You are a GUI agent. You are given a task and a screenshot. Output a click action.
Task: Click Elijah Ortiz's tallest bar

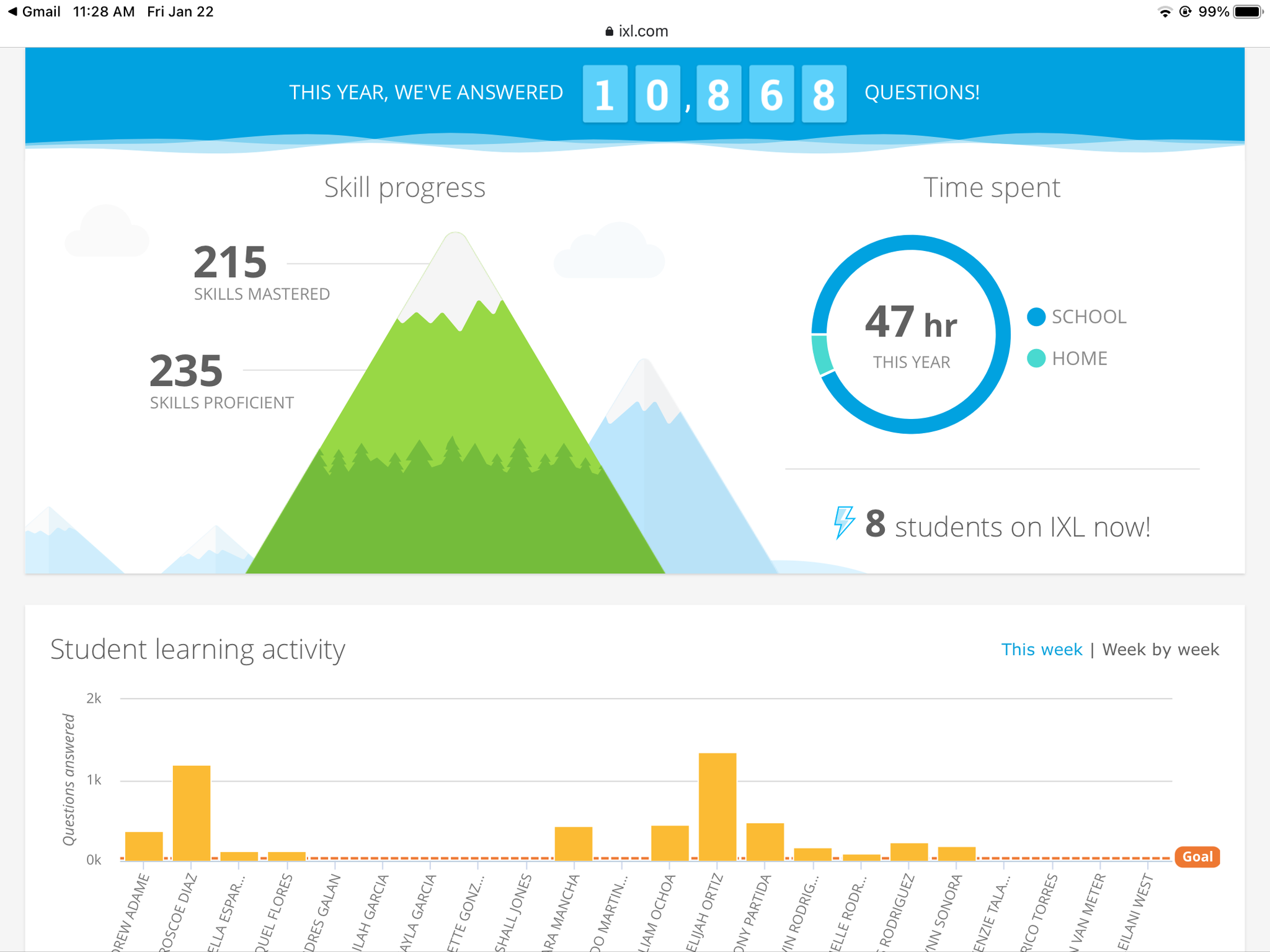coord(717,806)
